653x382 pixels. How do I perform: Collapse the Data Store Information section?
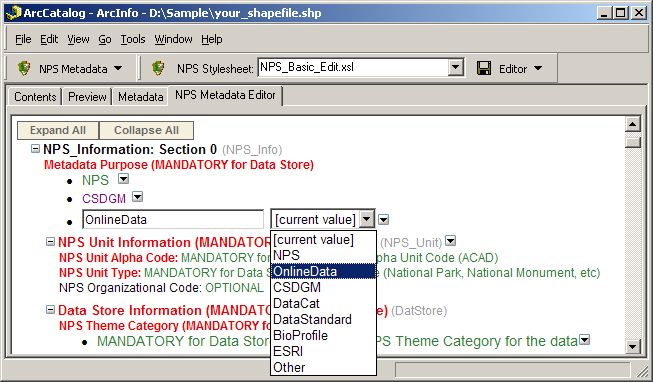50,310
